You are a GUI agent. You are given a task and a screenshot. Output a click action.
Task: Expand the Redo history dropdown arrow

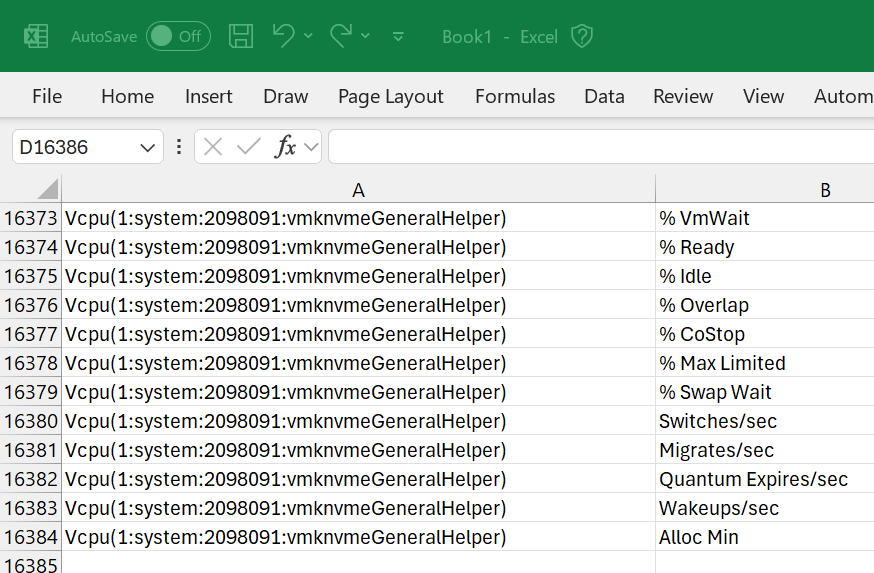click(x=365, y=36)
